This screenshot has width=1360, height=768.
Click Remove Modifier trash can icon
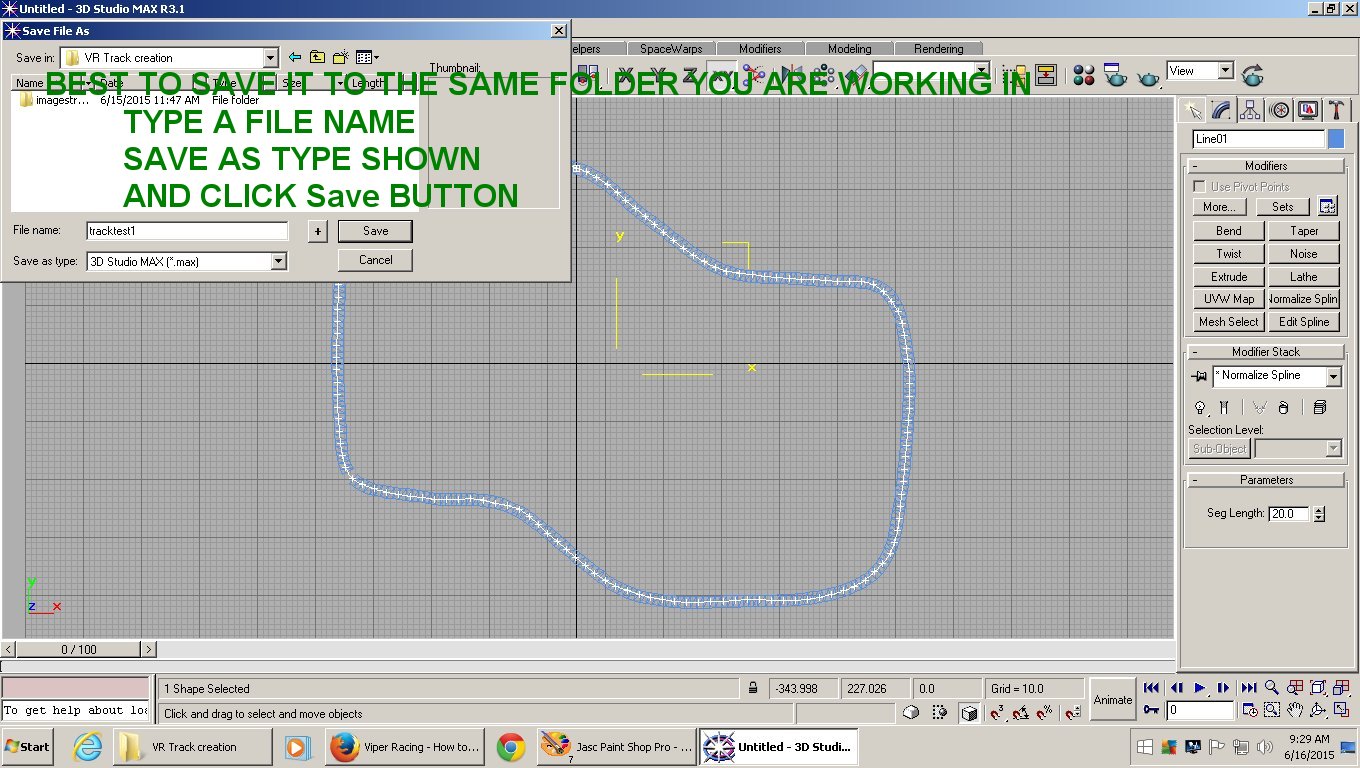point(1284,408)
